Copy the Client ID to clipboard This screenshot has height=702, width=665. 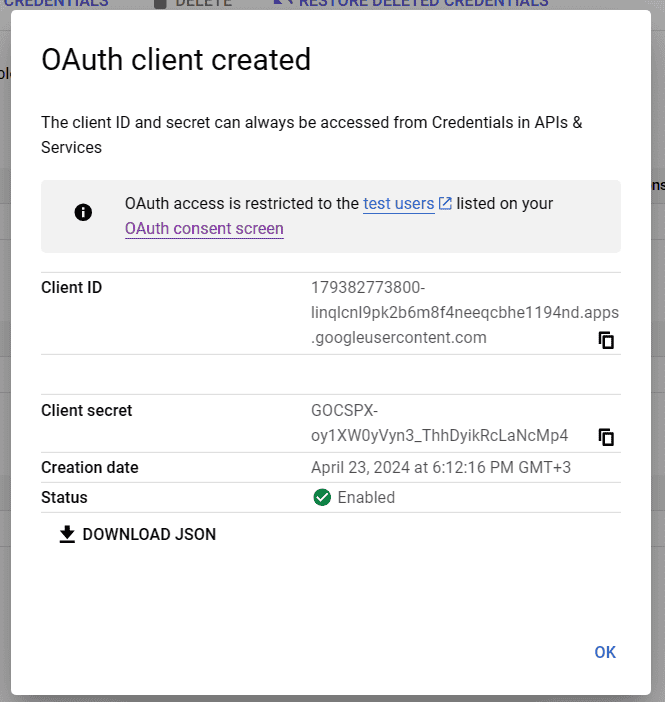point(606,340)
